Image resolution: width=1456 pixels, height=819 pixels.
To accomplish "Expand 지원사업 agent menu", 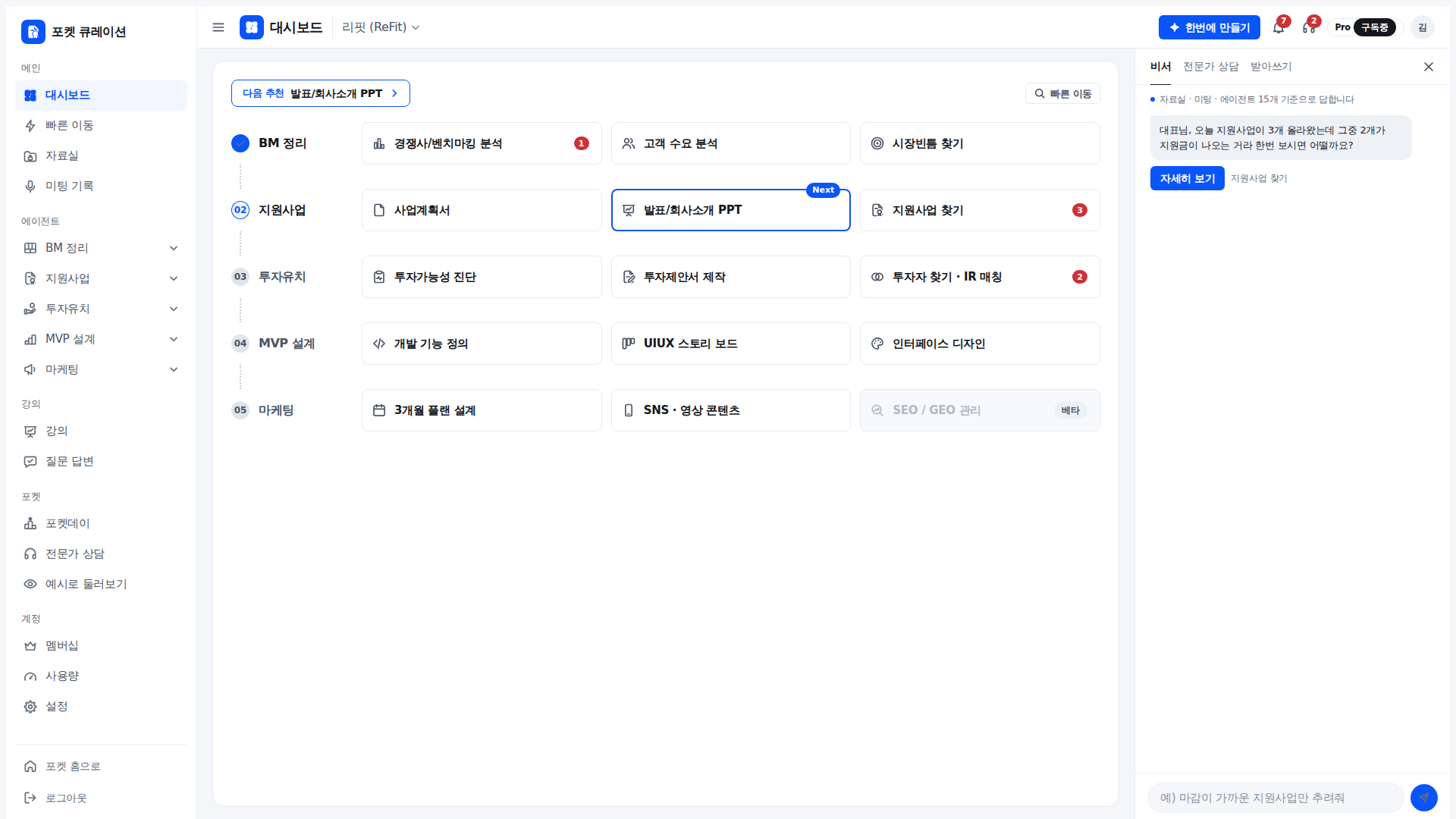I will click(x=101, y=278).
